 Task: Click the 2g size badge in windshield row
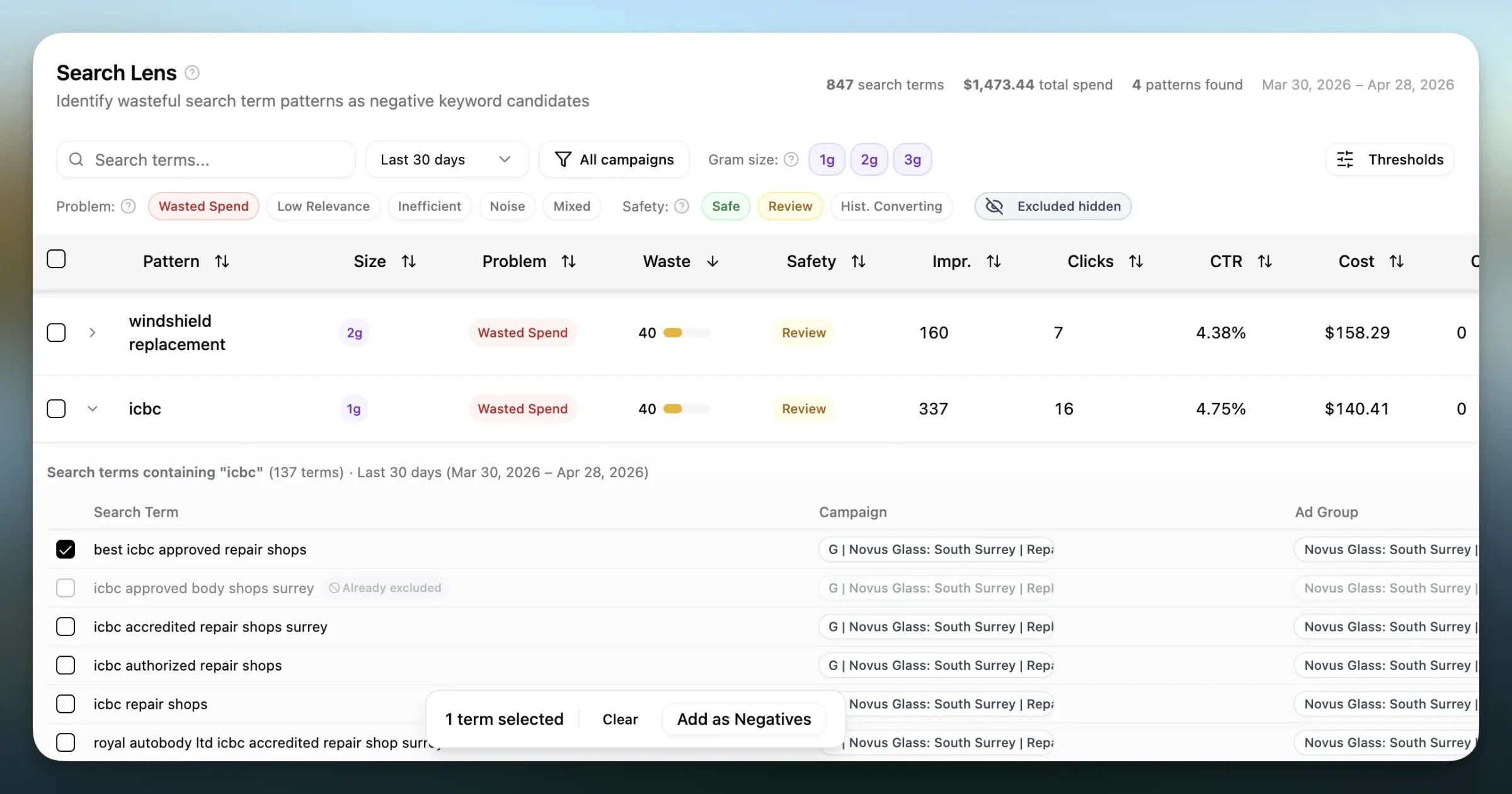355,332
